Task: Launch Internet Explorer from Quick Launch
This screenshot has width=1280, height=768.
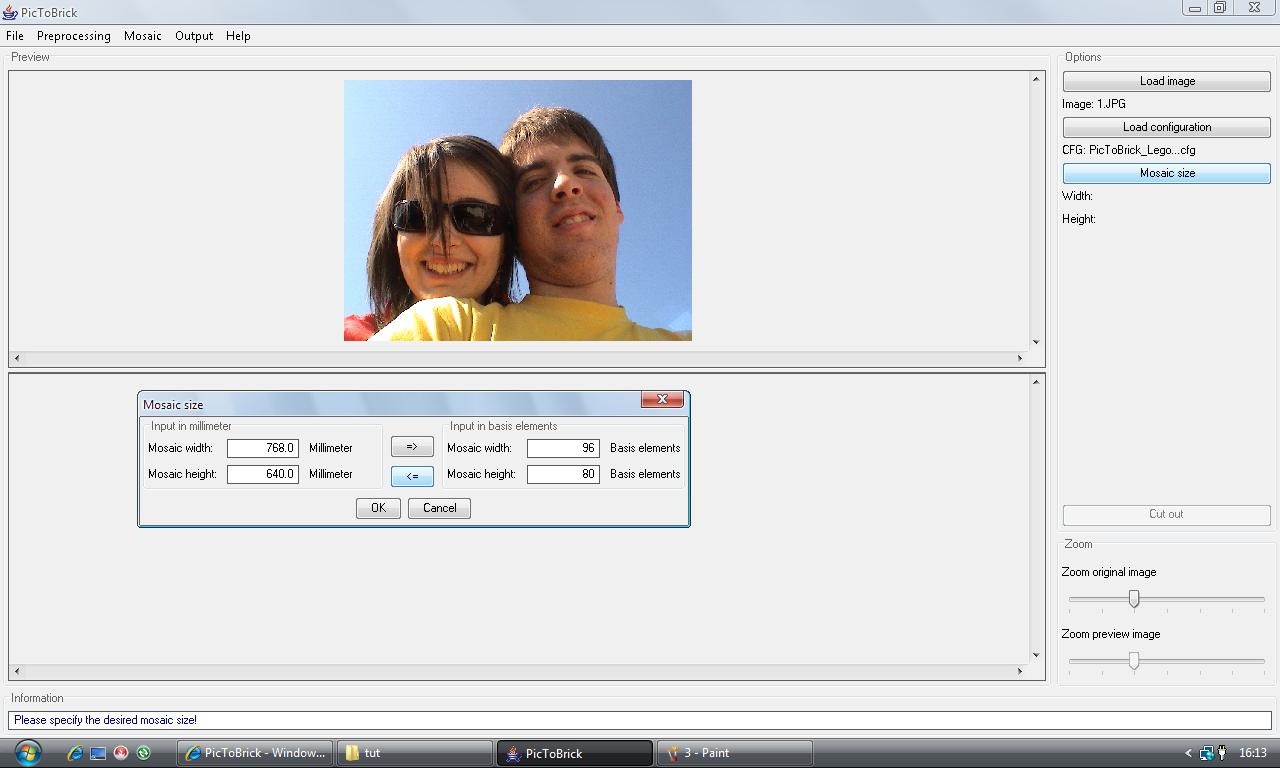Action: click(75, 753)
